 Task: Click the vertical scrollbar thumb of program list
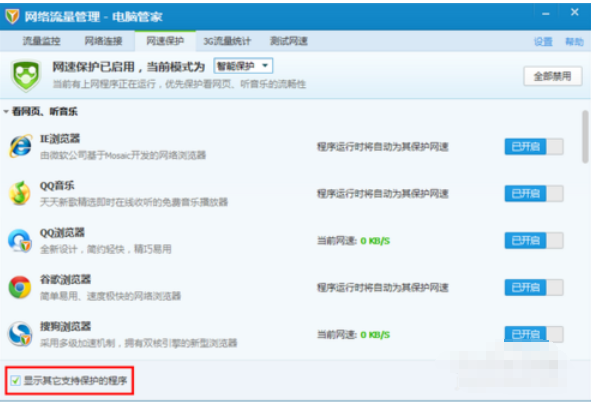[x=585, y=136]
